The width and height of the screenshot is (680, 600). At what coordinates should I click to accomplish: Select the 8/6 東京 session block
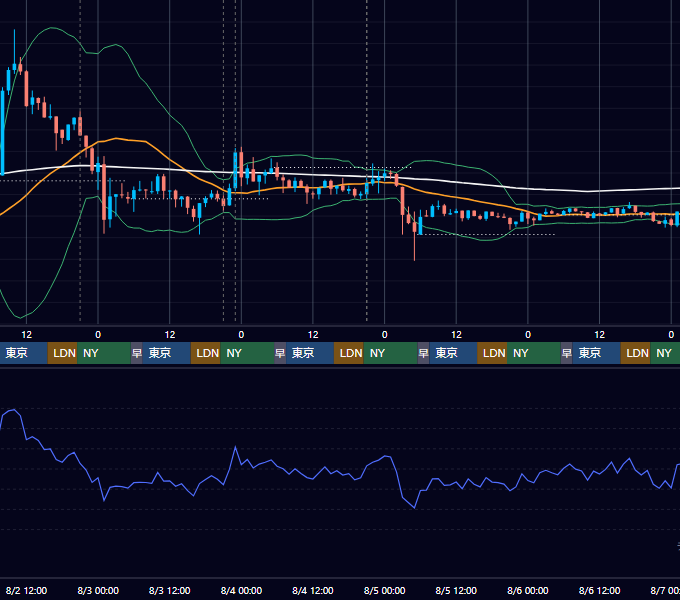coord(596,353)
